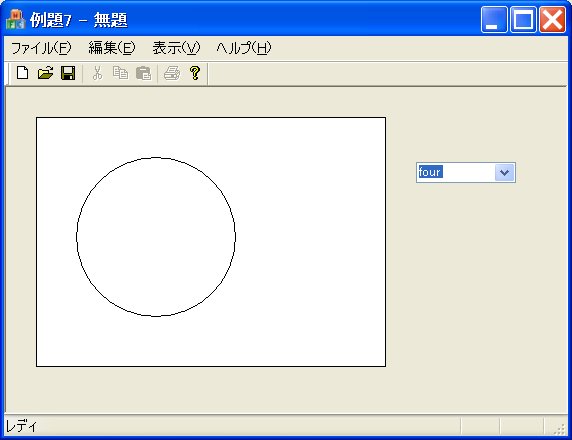Click the white canvas outside the circle
The height and width of the screenshot is (440, 572).
pyautogui.click(x=310, y=241)
